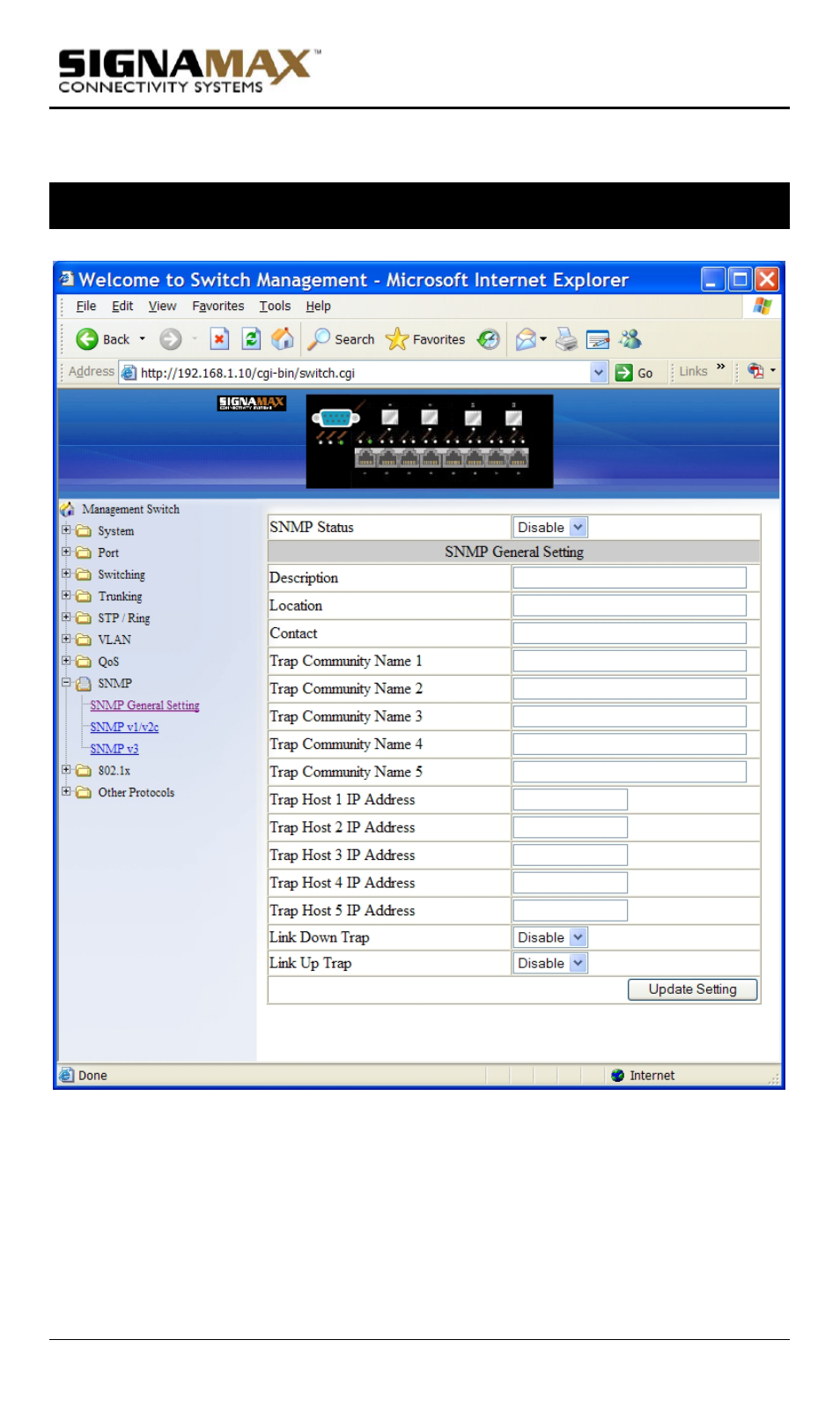This screenshot has width=840, height=1414.
Task: Click the Refresh page icon
Action: tap(252, 339)
